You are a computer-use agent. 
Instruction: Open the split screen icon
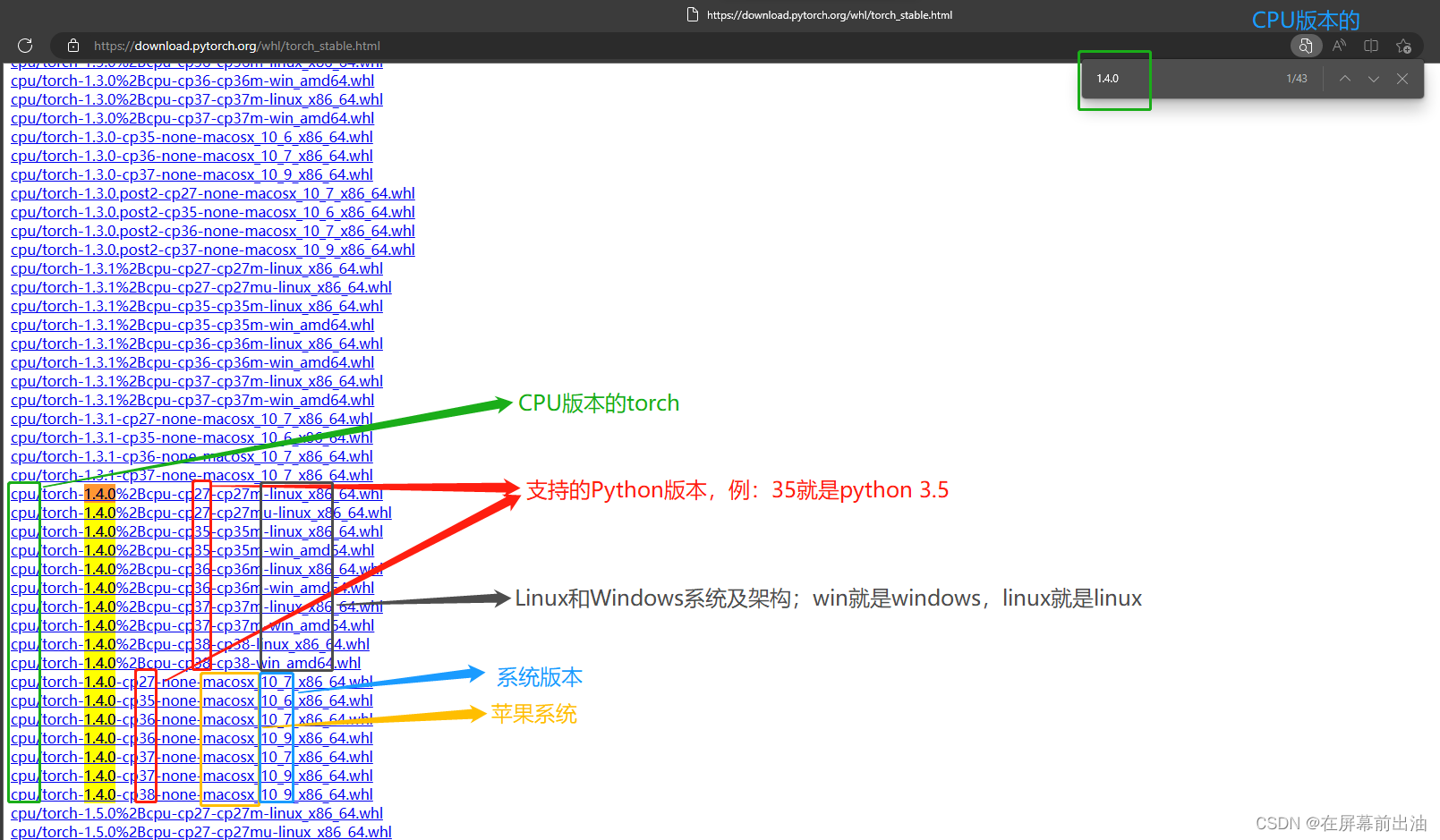pos(1371,46)
